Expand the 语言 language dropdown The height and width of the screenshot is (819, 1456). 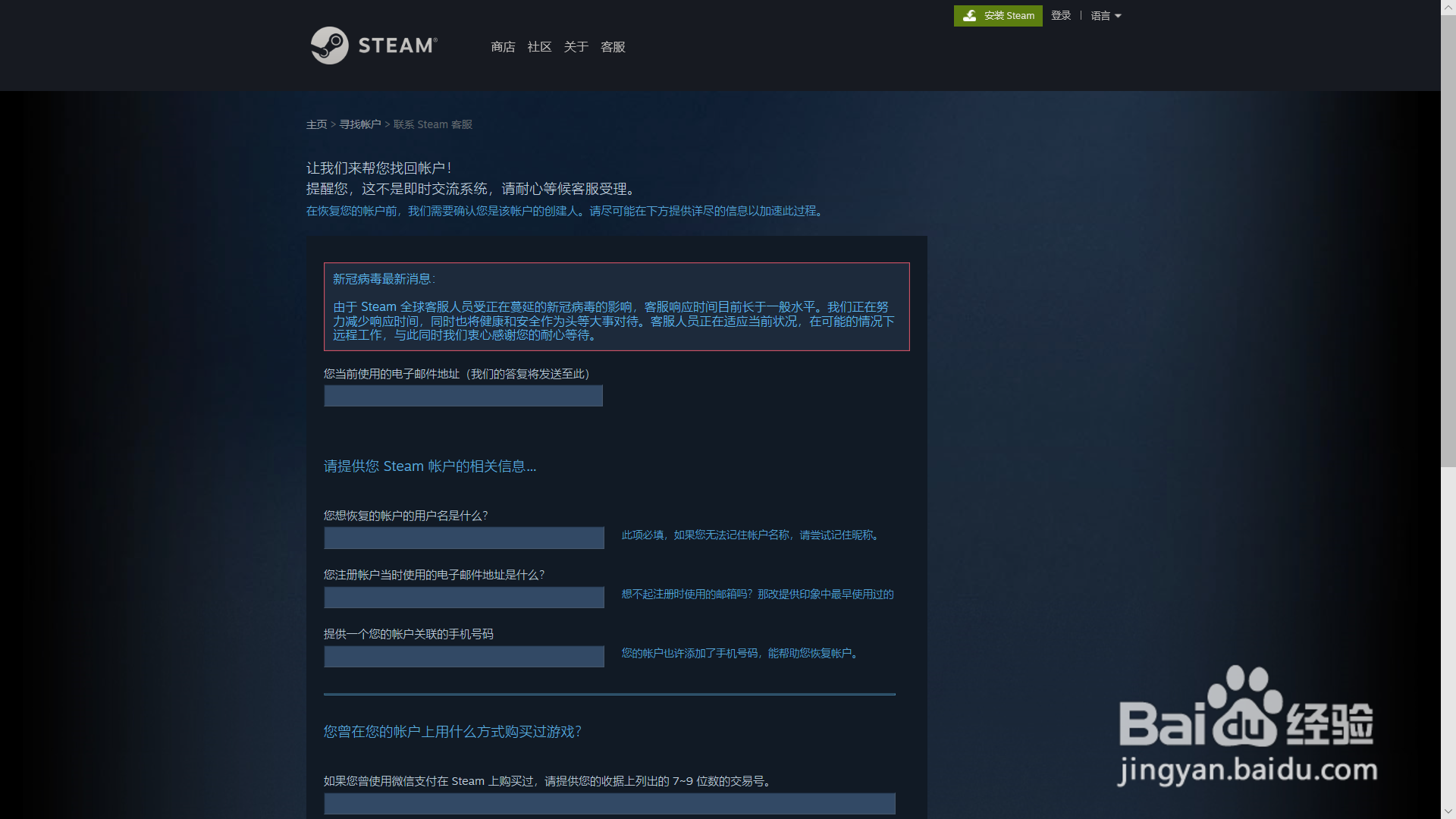[1106, 16]
